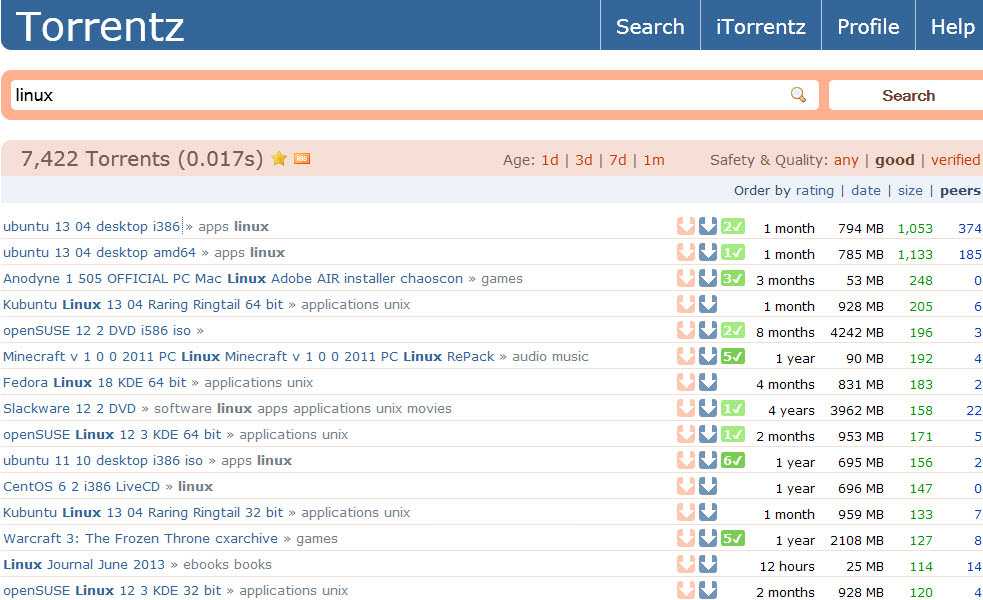The width and height of the screenshot is (983, 600).
Task: Click orange download arrow for ubuntu 13 04 amd64
Action: (686, 253)
